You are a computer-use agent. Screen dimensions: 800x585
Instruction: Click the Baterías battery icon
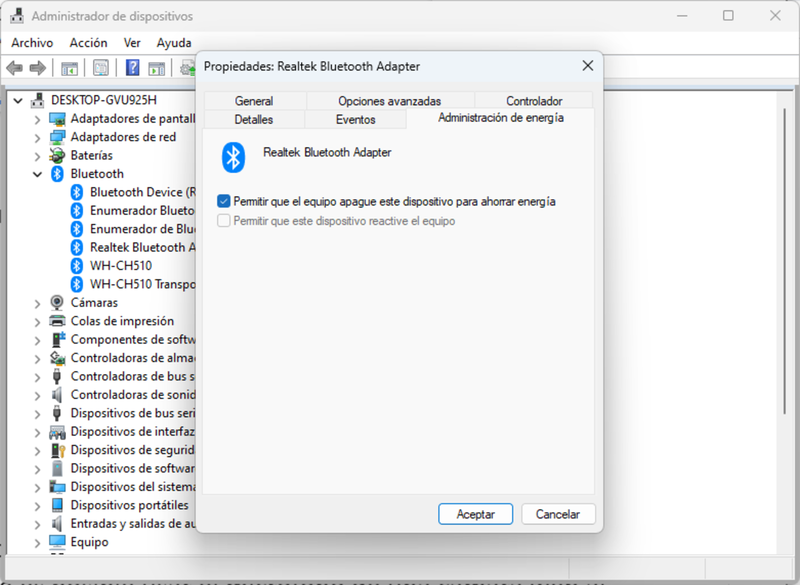[x=58, y=155]
